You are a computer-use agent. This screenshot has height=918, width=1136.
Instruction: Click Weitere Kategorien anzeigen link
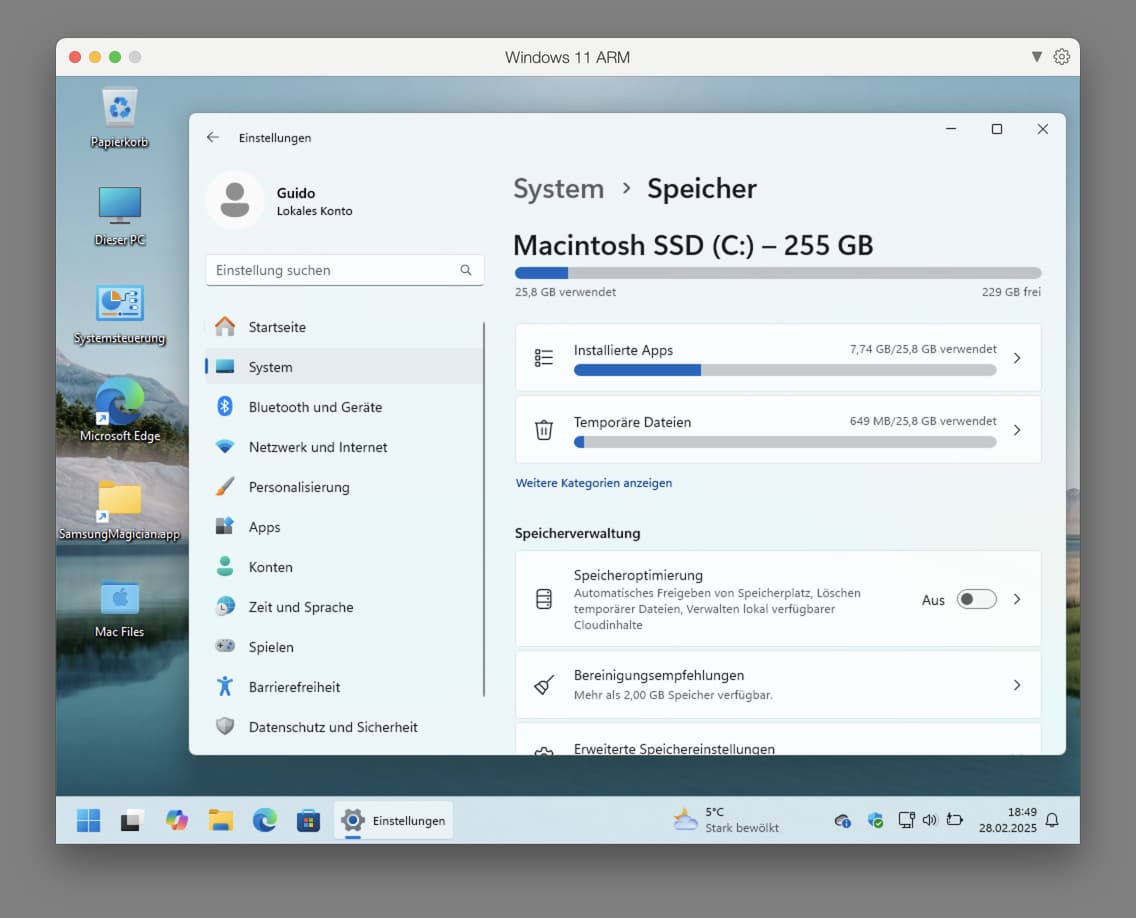click(x=593, y=483)
